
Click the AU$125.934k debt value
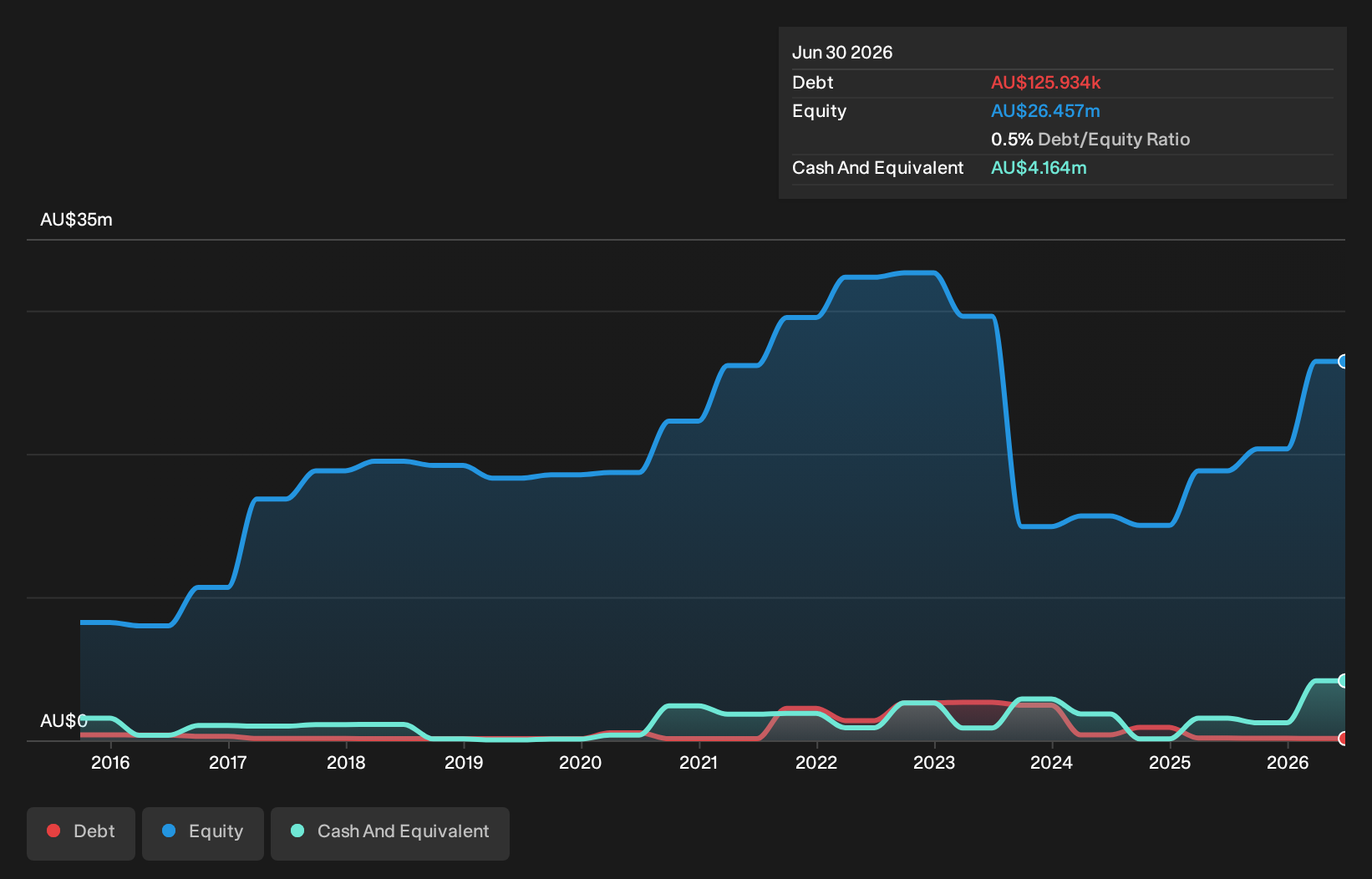1045,83
